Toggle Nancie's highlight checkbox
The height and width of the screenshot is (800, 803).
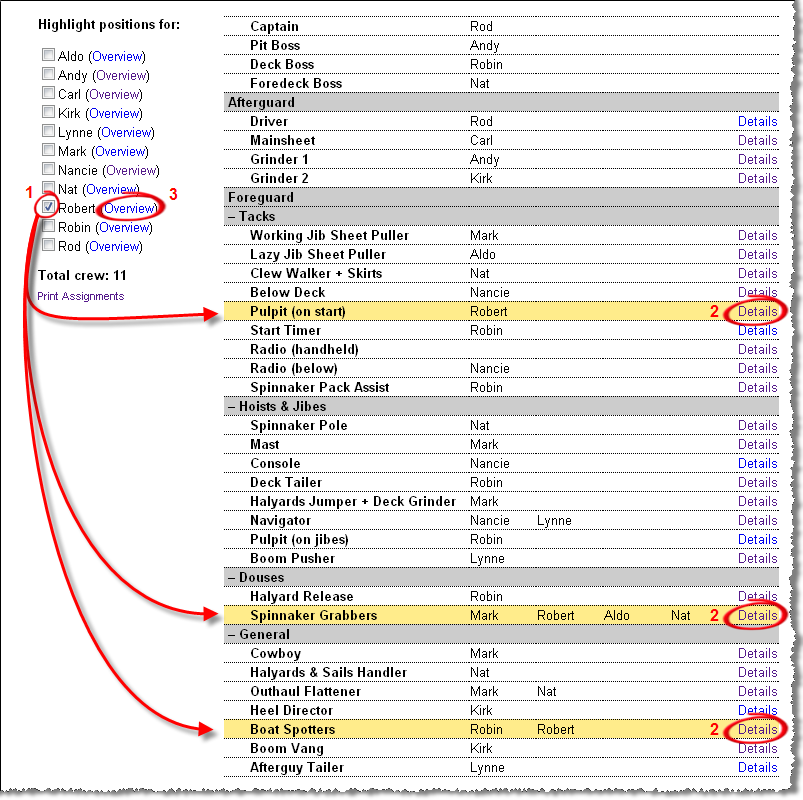coord(48,170)
